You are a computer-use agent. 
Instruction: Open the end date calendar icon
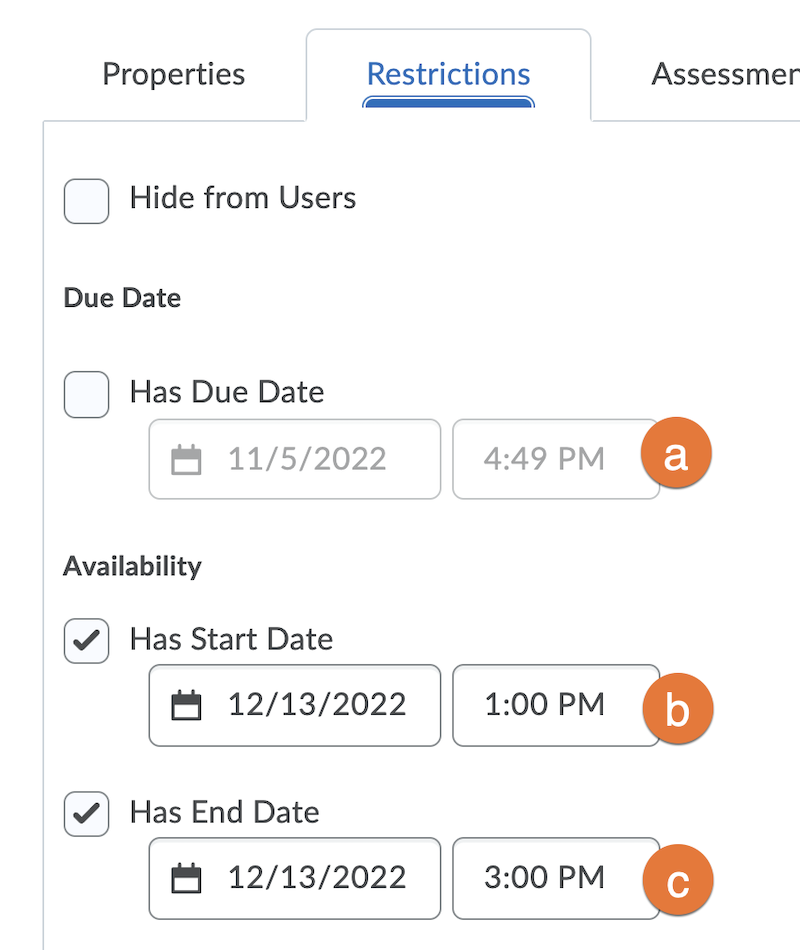186,879
